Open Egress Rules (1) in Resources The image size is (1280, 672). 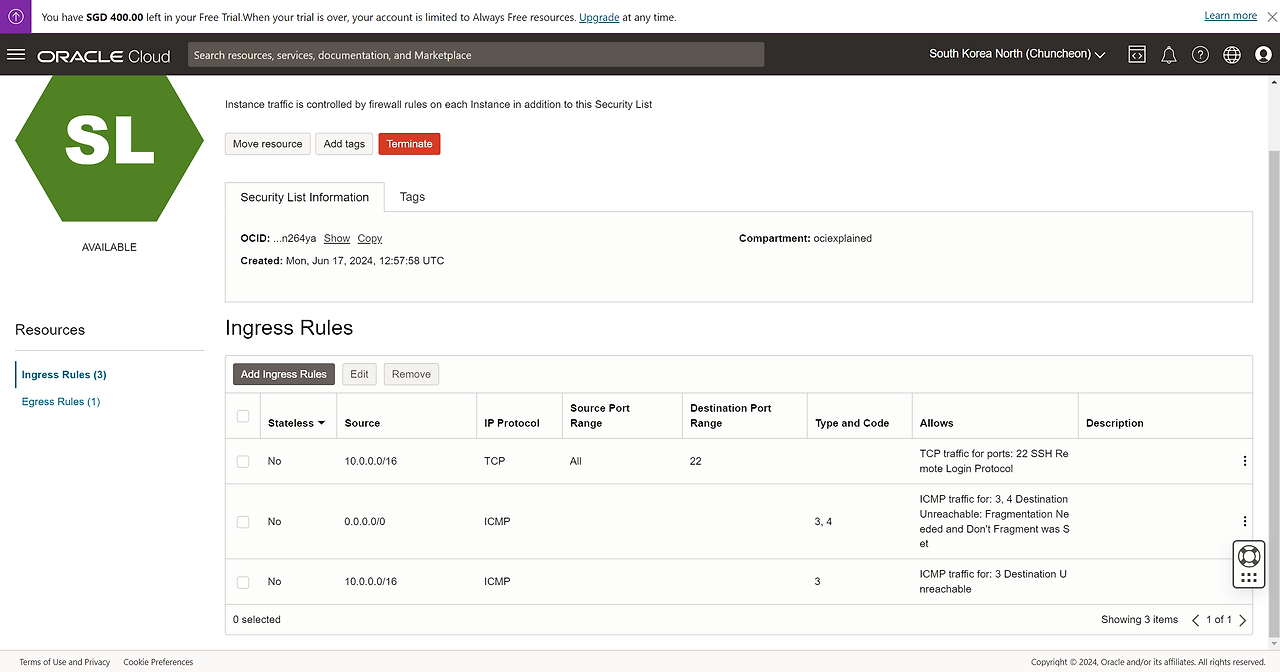click(x=61, y=402)
